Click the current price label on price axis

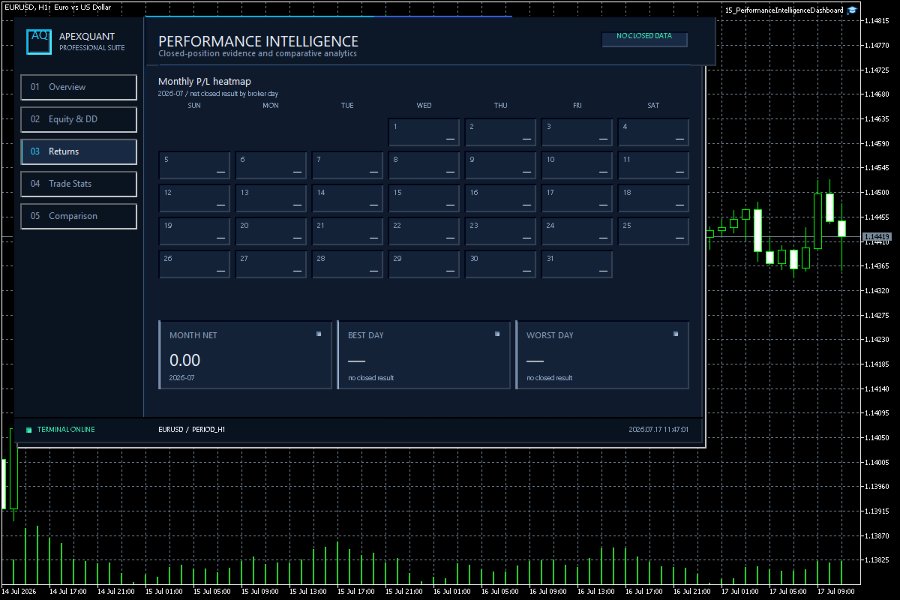[877, 237]
